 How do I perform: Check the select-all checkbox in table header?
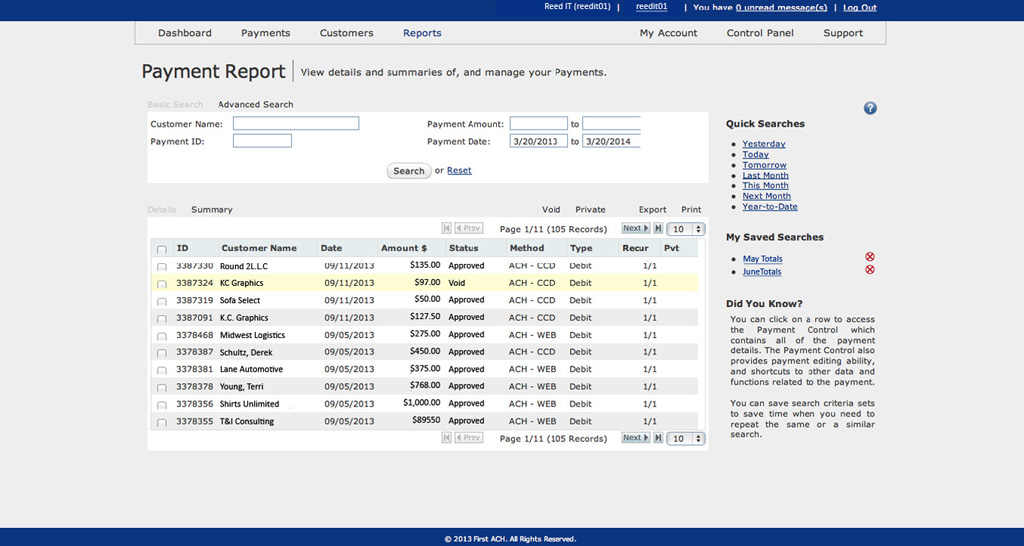click(161, 249)
